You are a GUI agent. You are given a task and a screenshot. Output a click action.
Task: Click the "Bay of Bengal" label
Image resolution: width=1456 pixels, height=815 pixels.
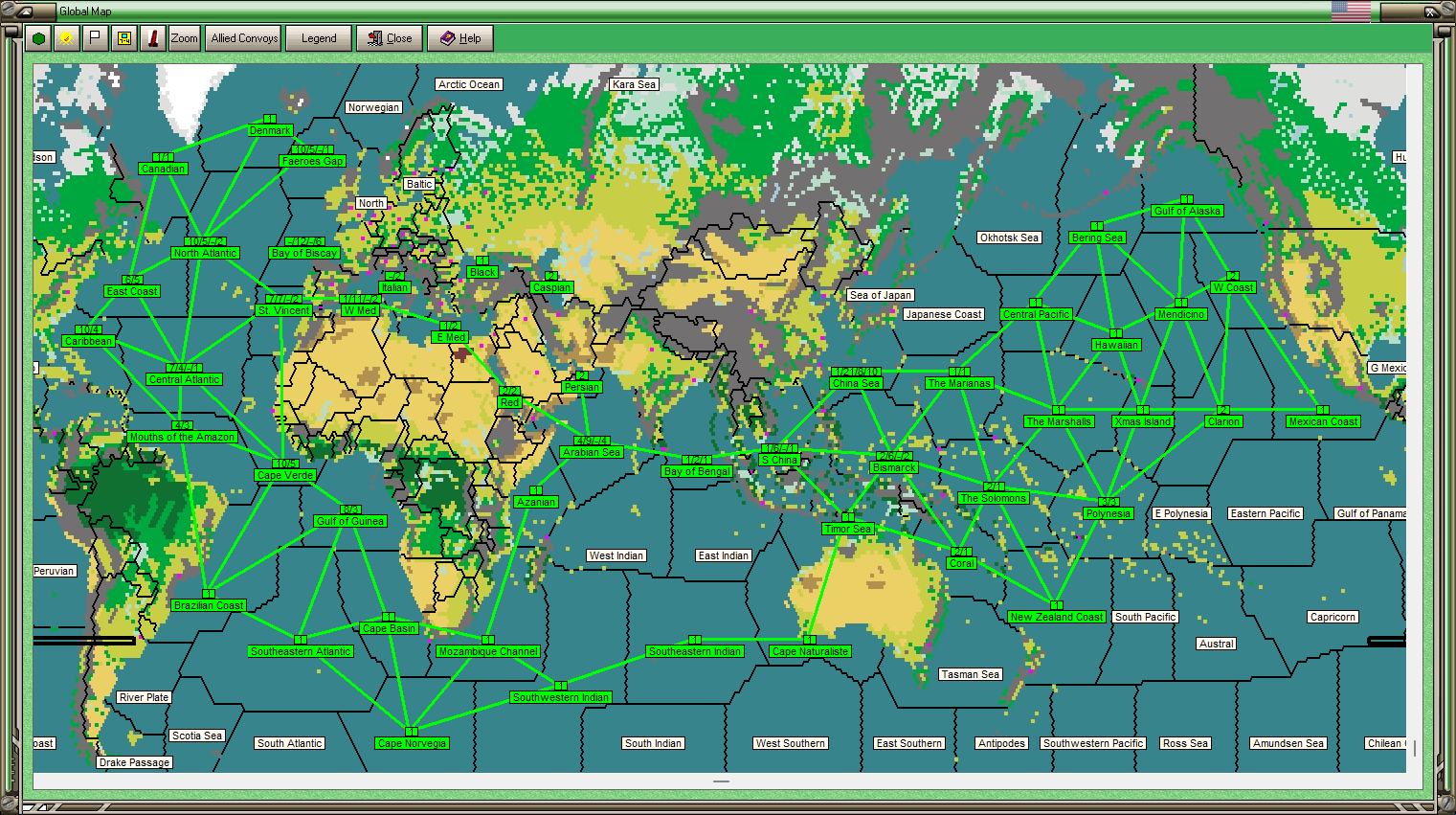click(697, 471)
